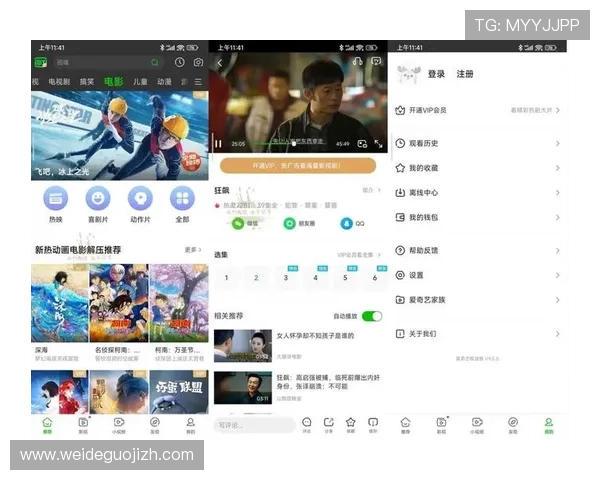Open the 简介 link beside 狂飙 title
The width and height of the screenshot is (600, 480).
click(372, 190)
